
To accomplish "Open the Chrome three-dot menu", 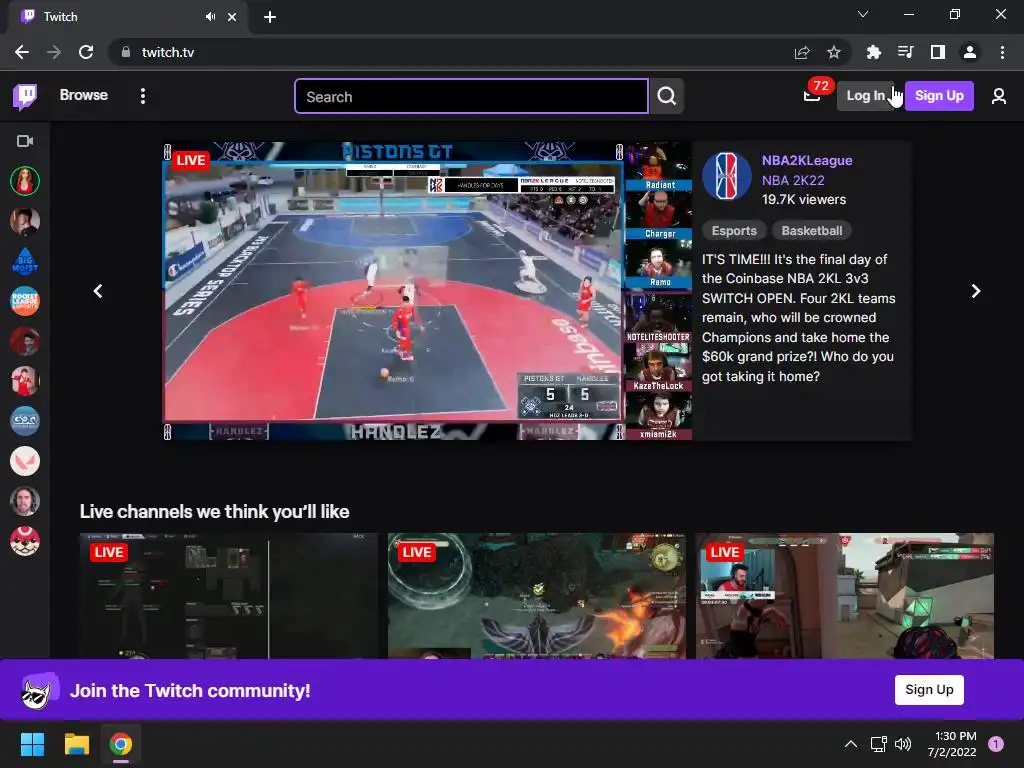I will (1002, 52).
